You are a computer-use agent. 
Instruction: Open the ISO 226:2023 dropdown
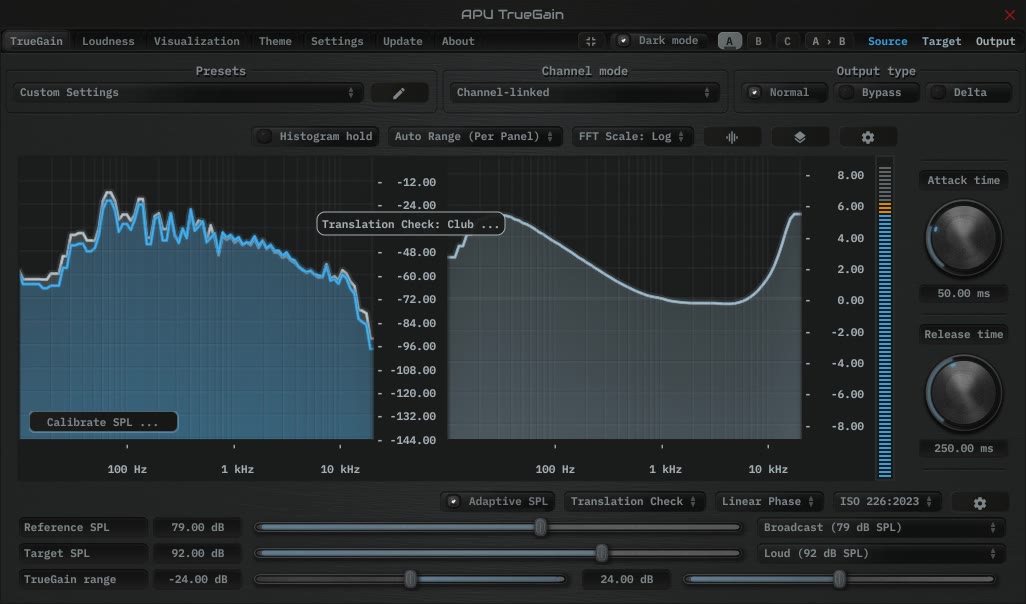coord(886,501)
